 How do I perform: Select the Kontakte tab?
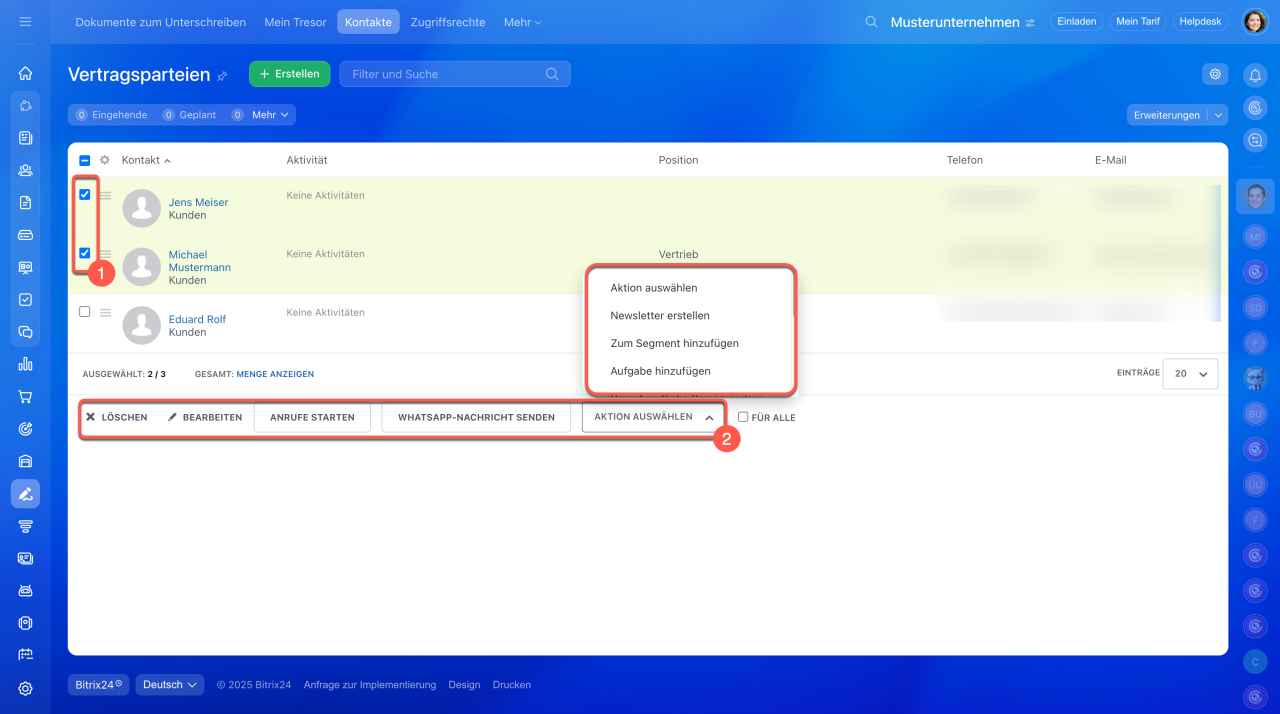coord(368,22)
